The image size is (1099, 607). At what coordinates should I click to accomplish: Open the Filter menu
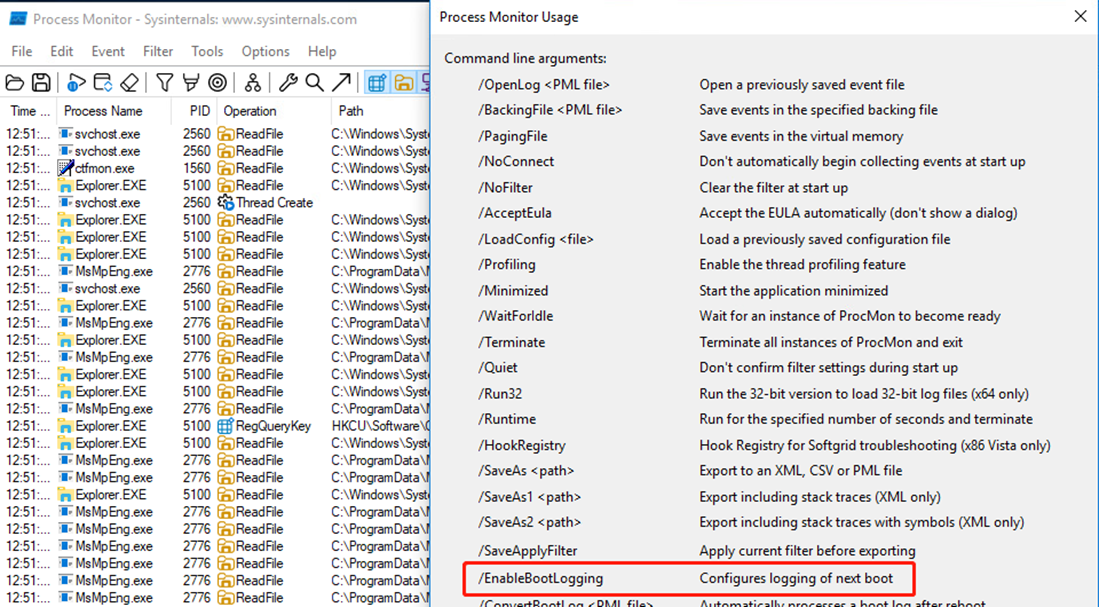[158, 51]
